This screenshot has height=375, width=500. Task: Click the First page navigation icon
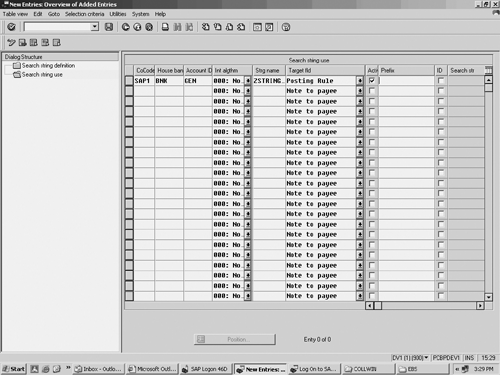click(206, 27)
